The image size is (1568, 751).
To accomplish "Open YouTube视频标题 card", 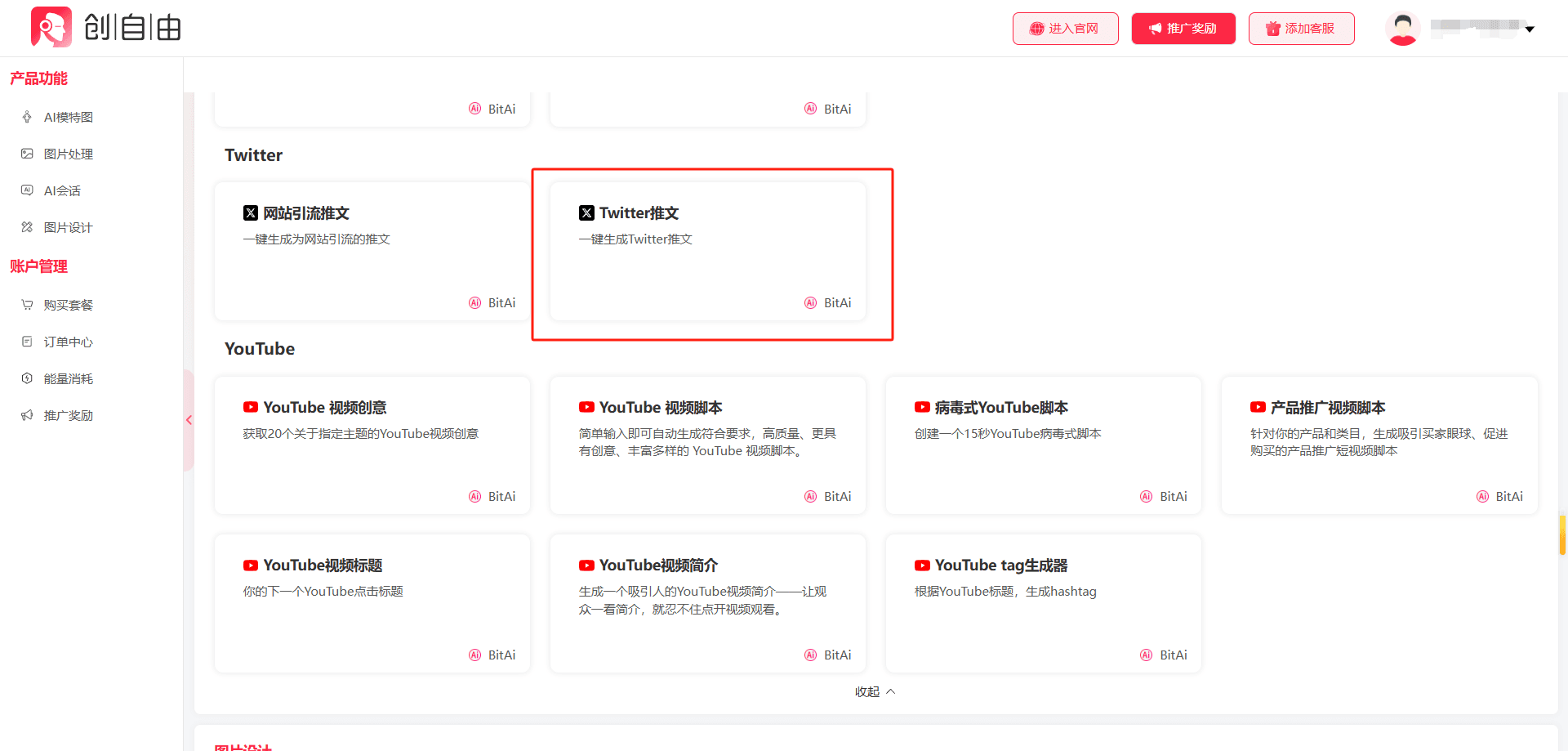I will click(x=372, y=603).
